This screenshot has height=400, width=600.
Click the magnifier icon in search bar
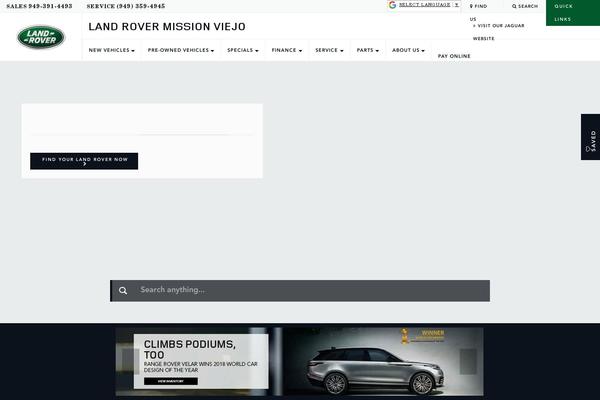pos(123,291)
